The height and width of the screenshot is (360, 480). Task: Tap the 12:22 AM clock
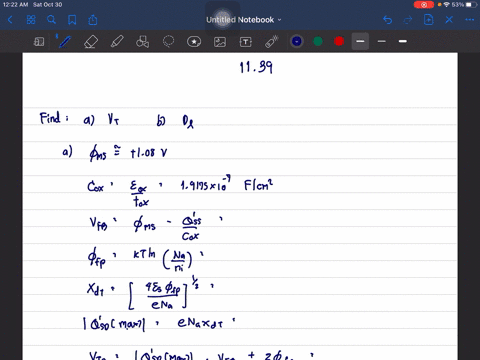(15, 5)
